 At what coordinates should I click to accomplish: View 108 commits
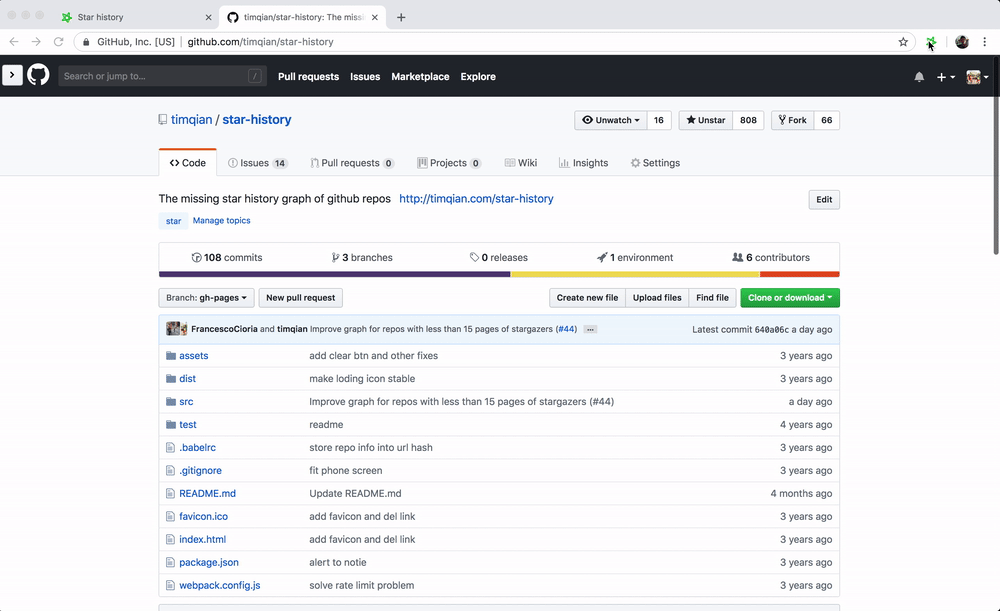coord(227,258)
